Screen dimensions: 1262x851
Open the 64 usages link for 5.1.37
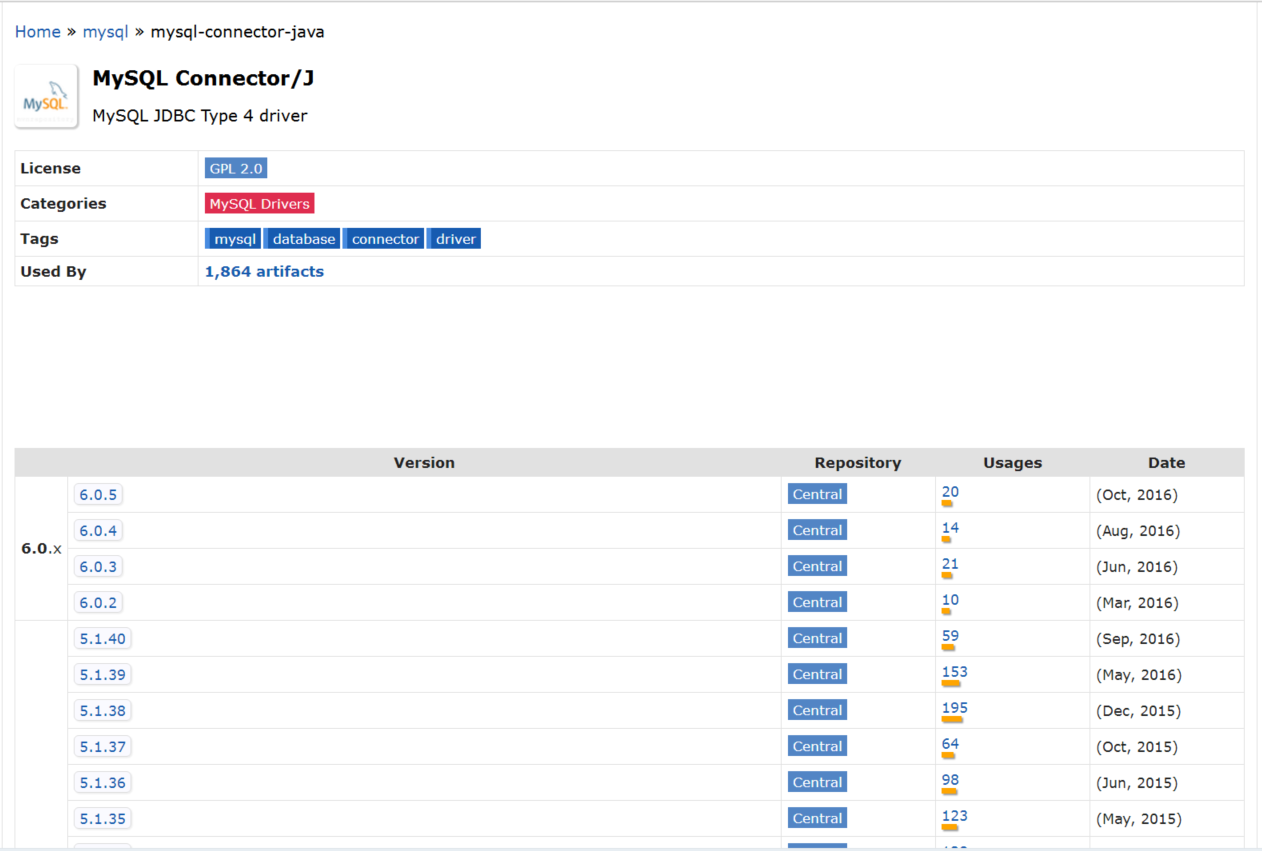point(950,744)
